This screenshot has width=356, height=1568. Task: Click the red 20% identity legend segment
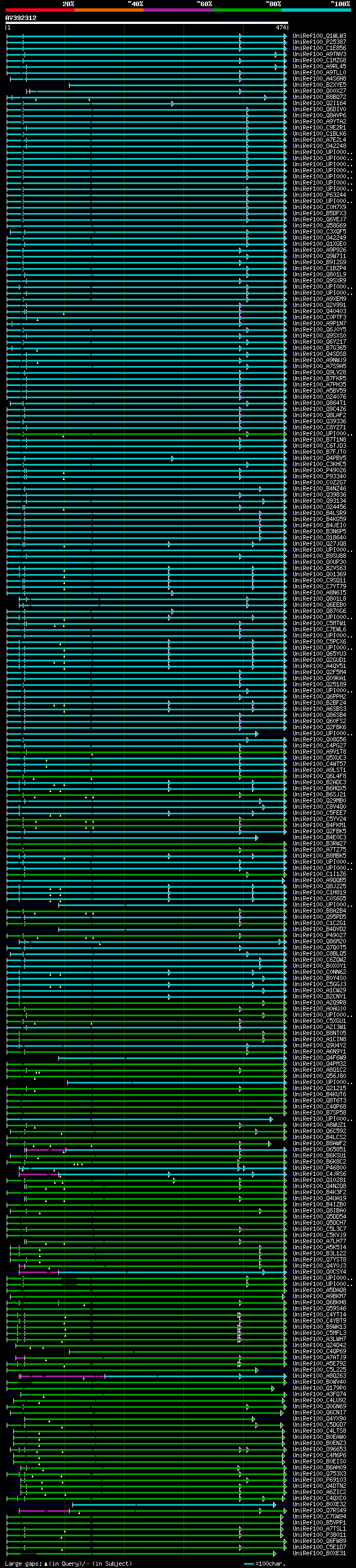pos(40,10)
